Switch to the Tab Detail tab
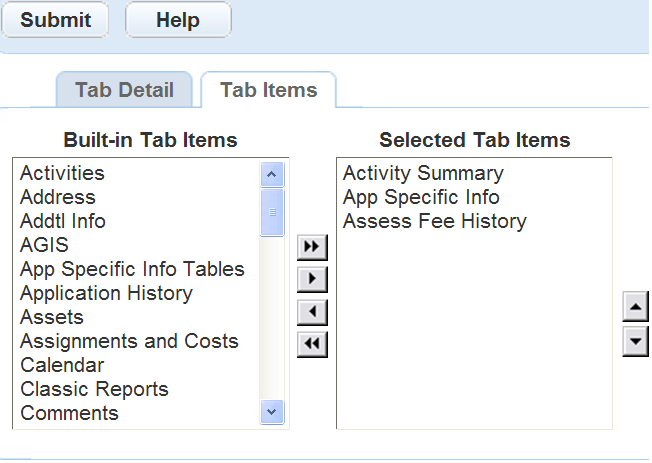 tap(124, 90)
